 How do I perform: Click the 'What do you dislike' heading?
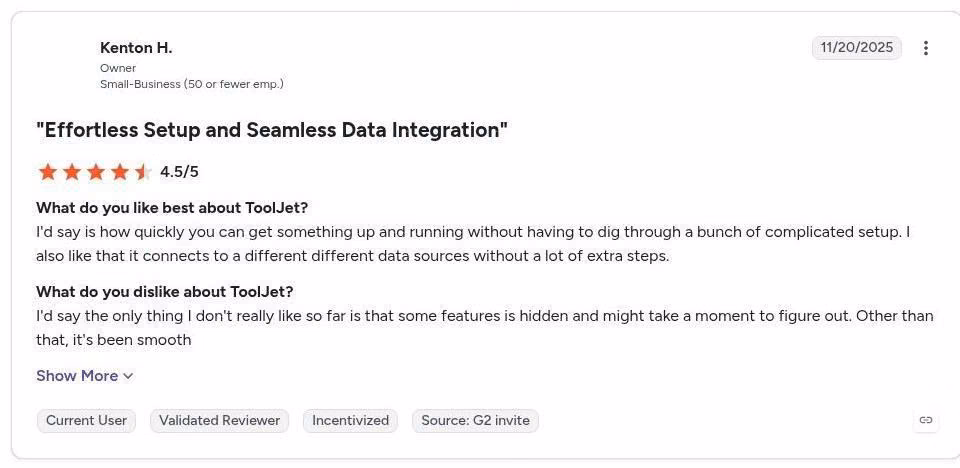[x=165, y=292]
